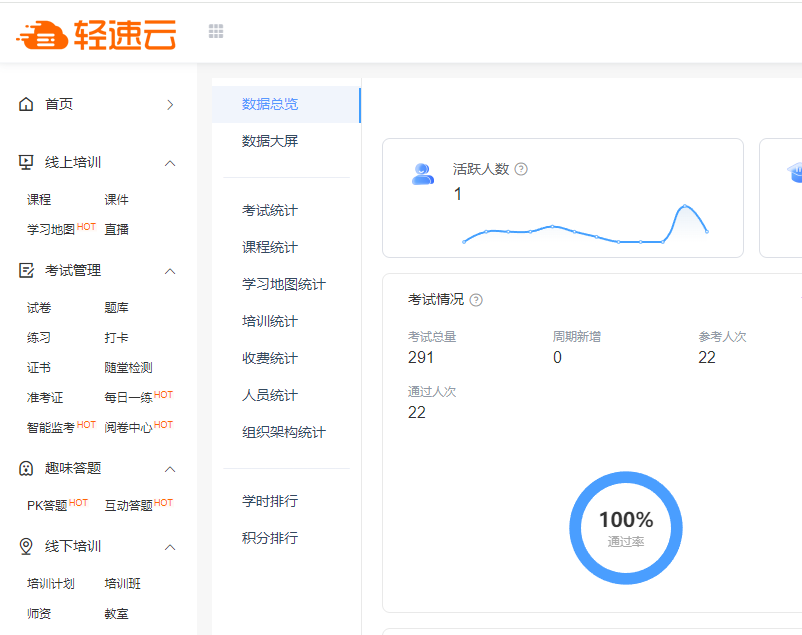Collapse the 考试管理 section chevron
This screenshot has width=802, height=635.
(170, 271)
